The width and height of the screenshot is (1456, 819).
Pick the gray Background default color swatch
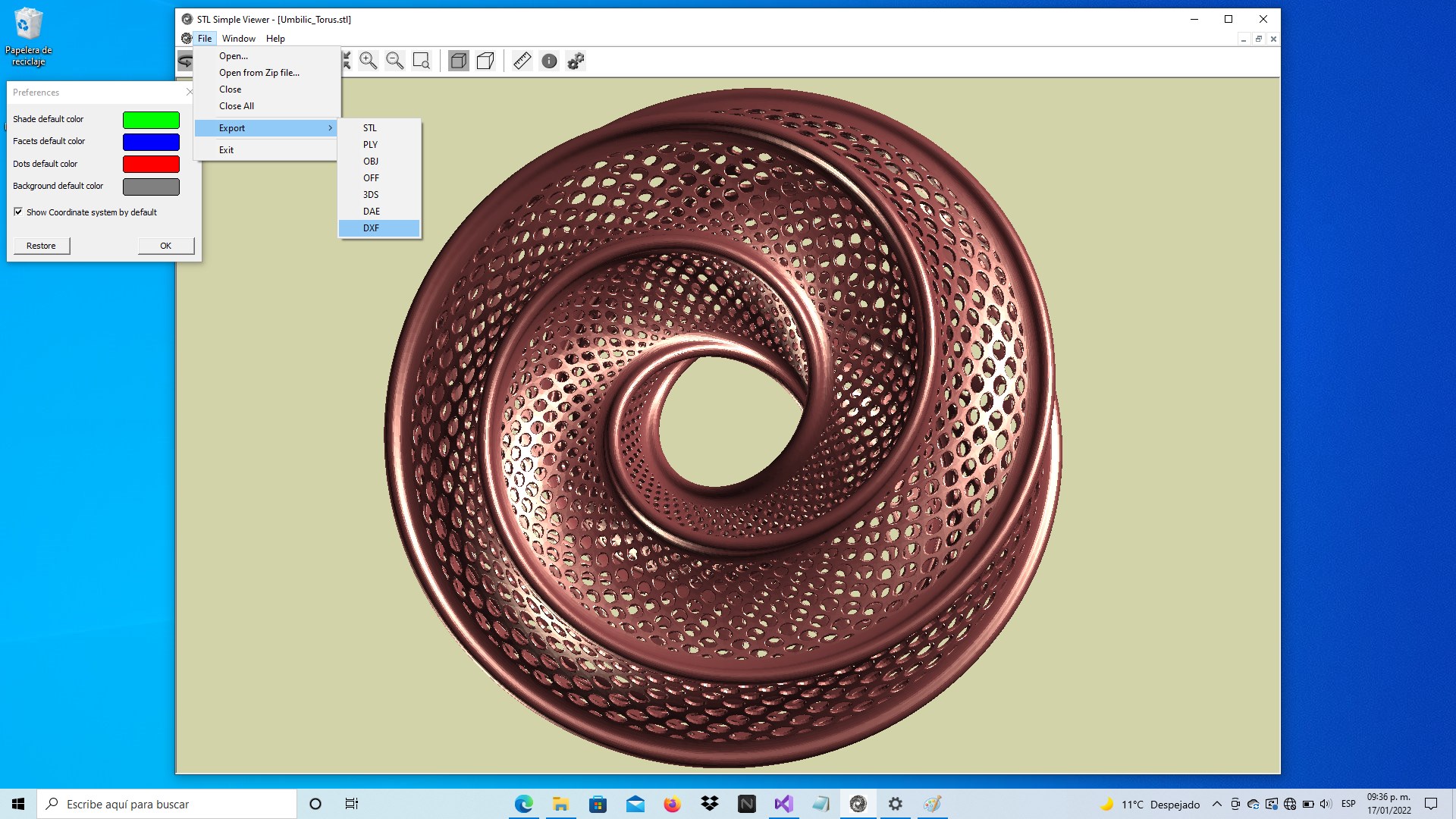pos(151,187)
